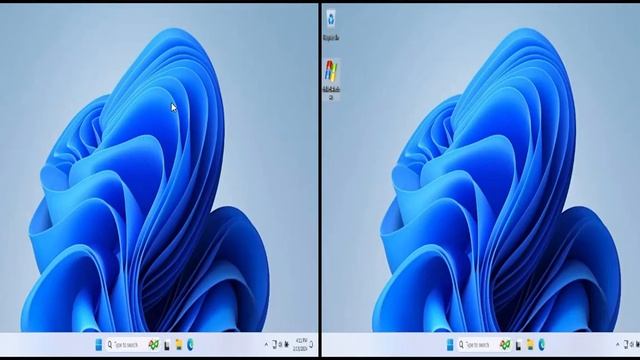Open the clock and date on the left screen

(x=300, y=344)
